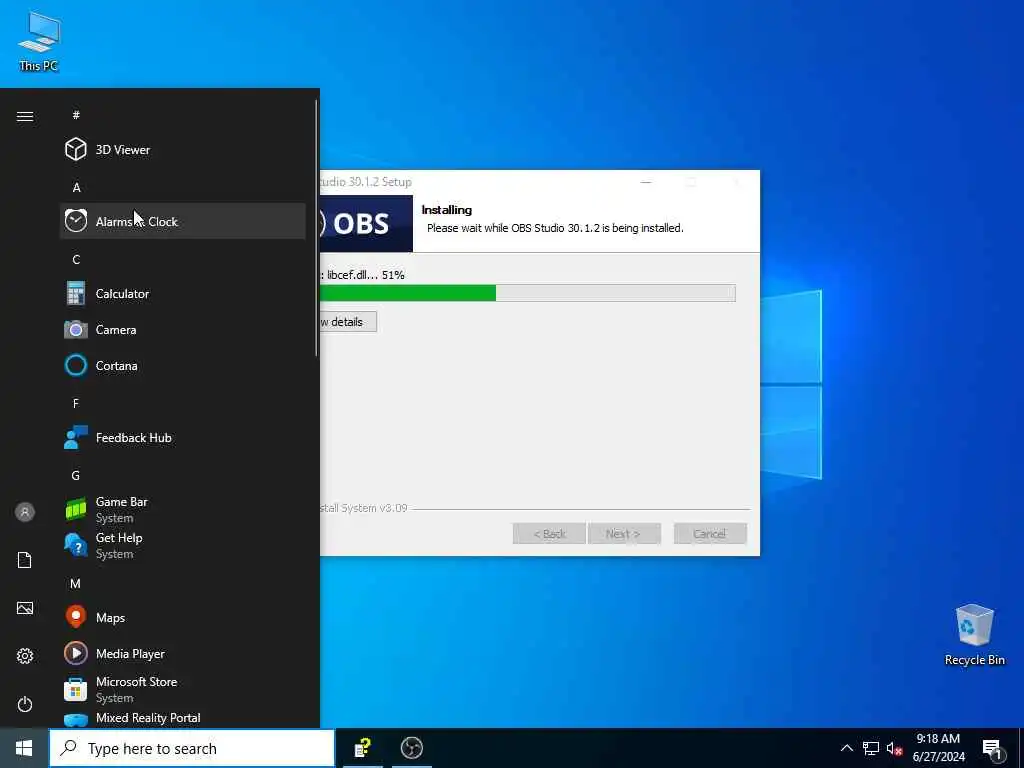This screenshot has height=768, width=1024.
Task: Click the libcef.dll 51% status text
Action: (363, 275)
